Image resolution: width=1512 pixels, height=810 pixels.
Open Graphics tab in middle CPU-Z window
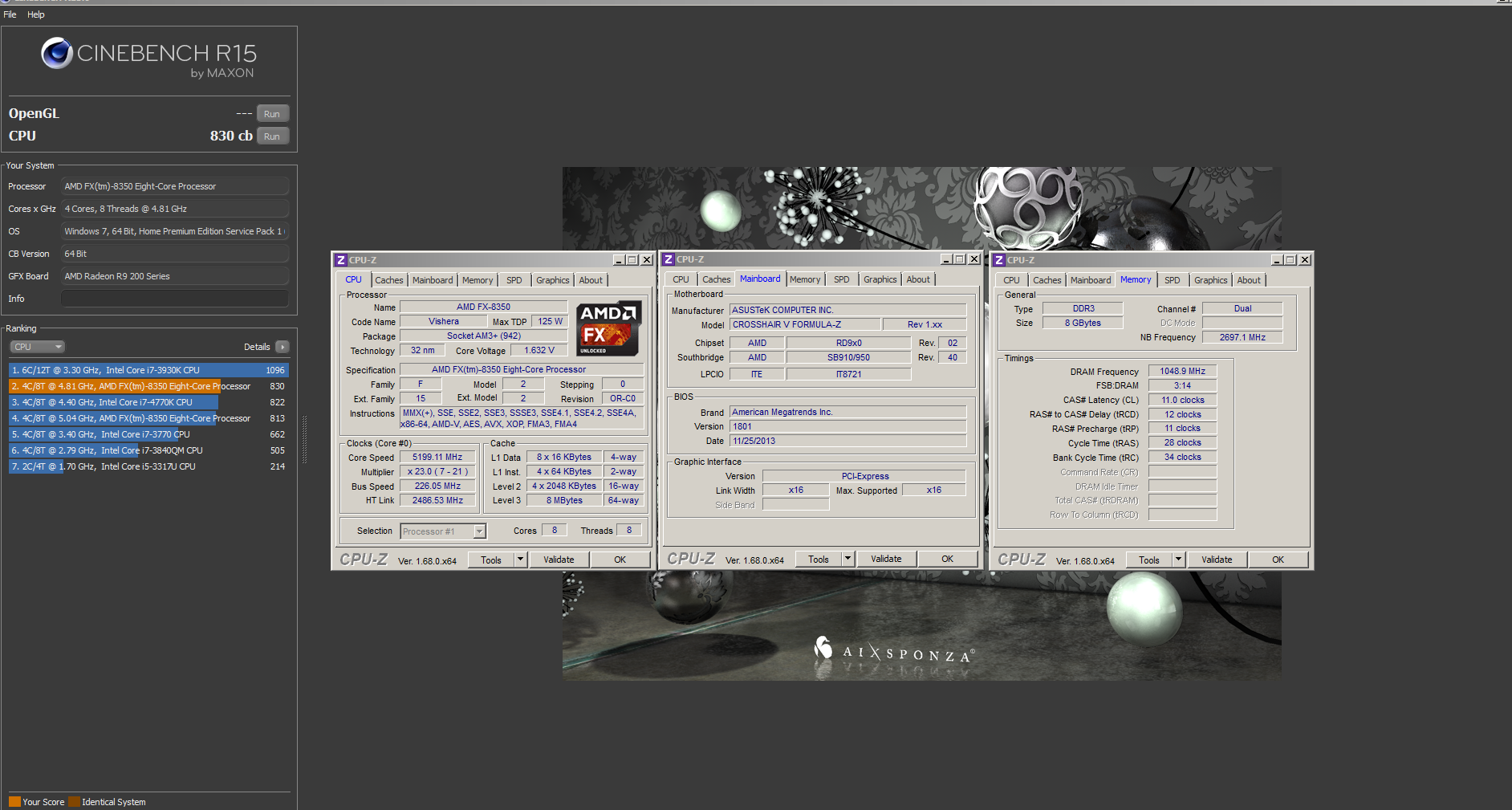coord(880,279)
